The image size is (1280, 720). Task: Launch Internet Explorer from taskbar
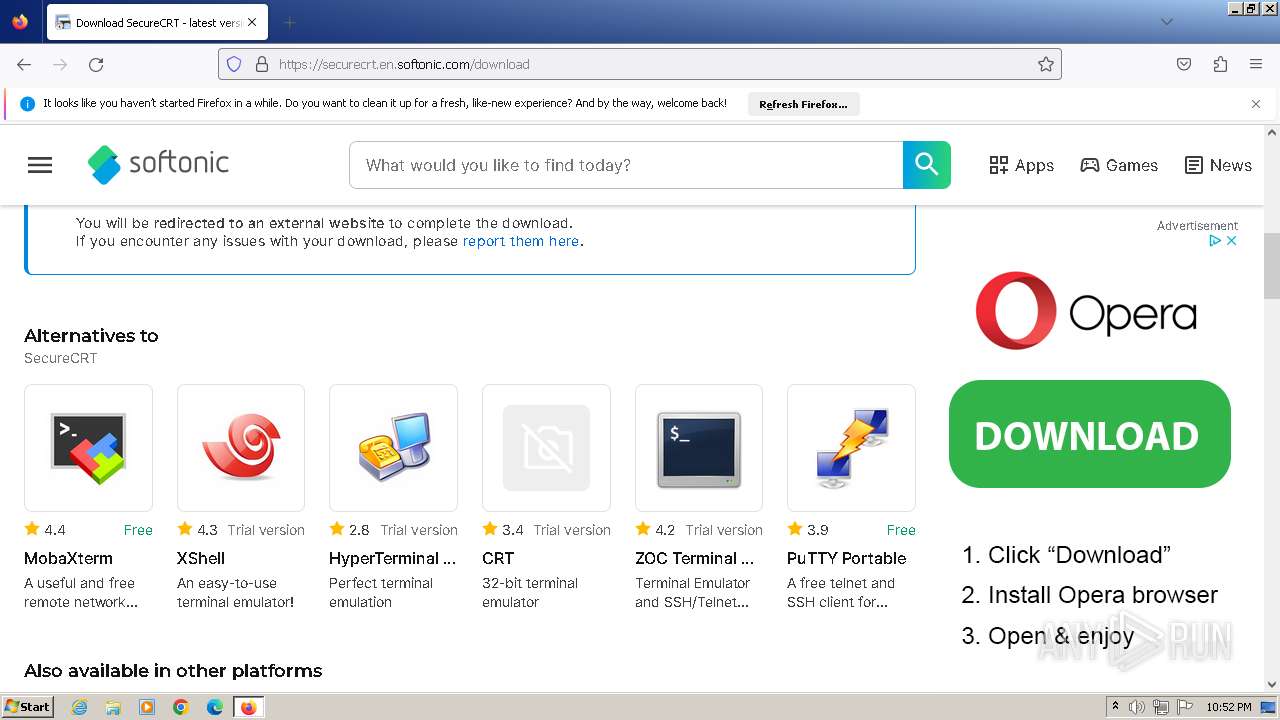pos(79,707)
